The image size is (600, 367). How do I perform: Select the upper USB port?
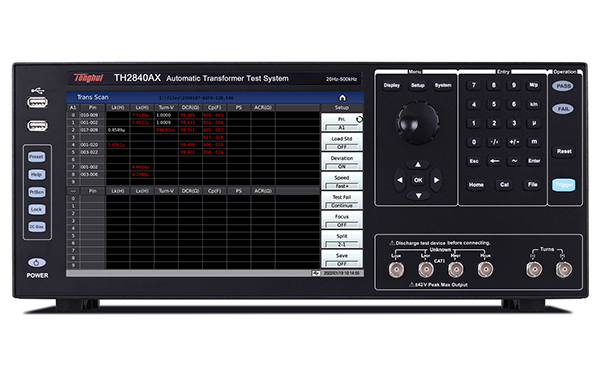[37, 102]
